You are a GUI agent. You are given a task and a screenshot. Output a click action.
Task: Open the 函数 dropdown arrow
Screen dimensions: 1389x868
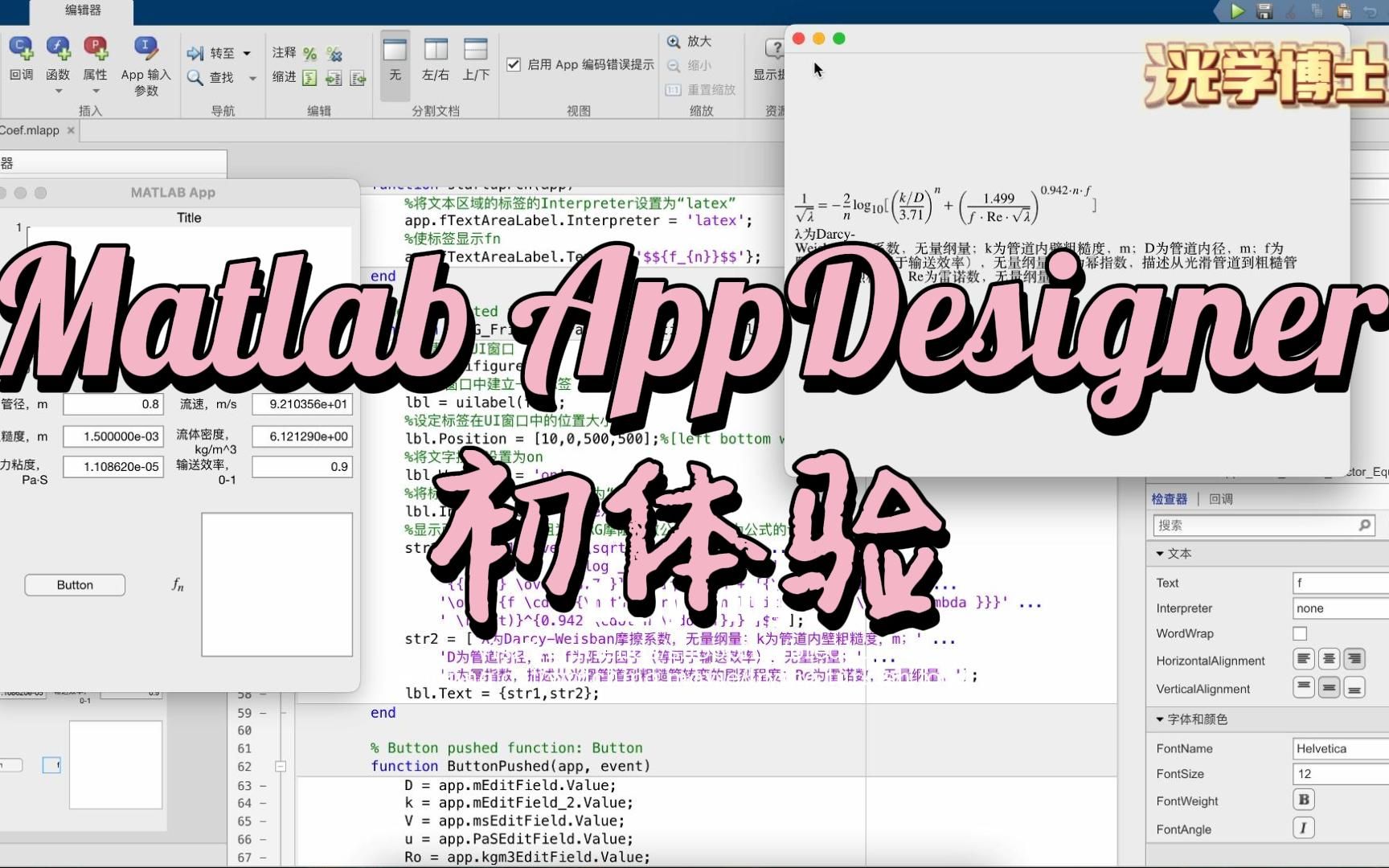(58, 91)
